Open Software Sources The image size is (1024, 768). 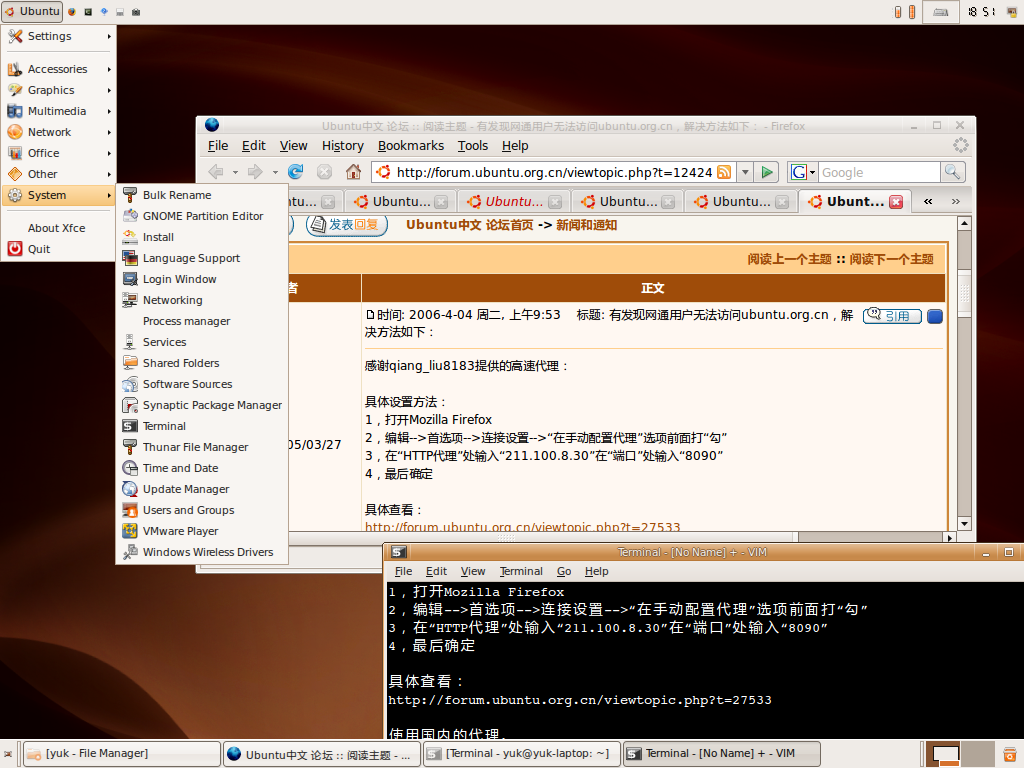pyautogui.click(x=202, y=384)
